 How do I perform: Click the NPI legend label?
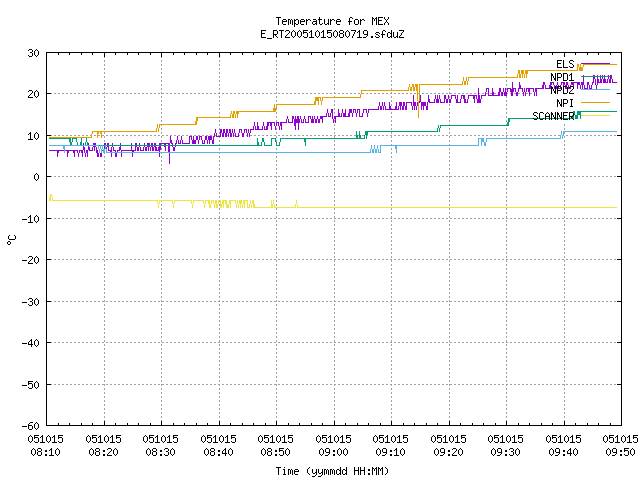coord(565,103)
